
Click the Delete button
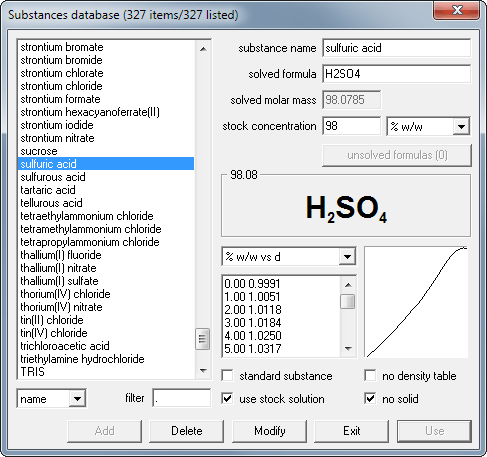(x=187, y=431)
